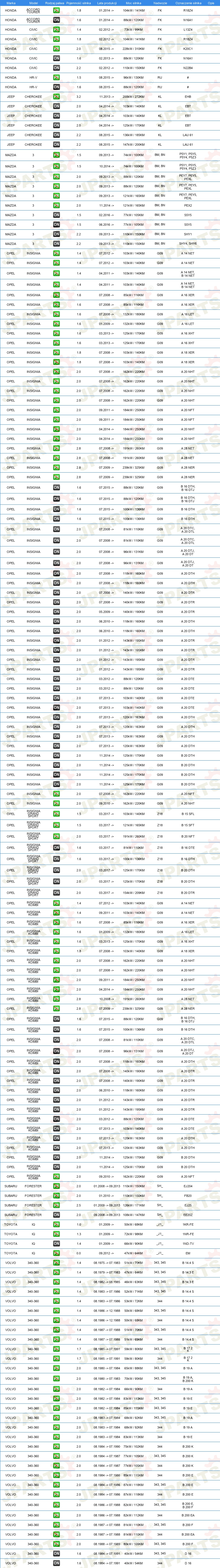Click the Model column header
The width and height of the screenshot is (220, 1568).
[x=33, y=3]
